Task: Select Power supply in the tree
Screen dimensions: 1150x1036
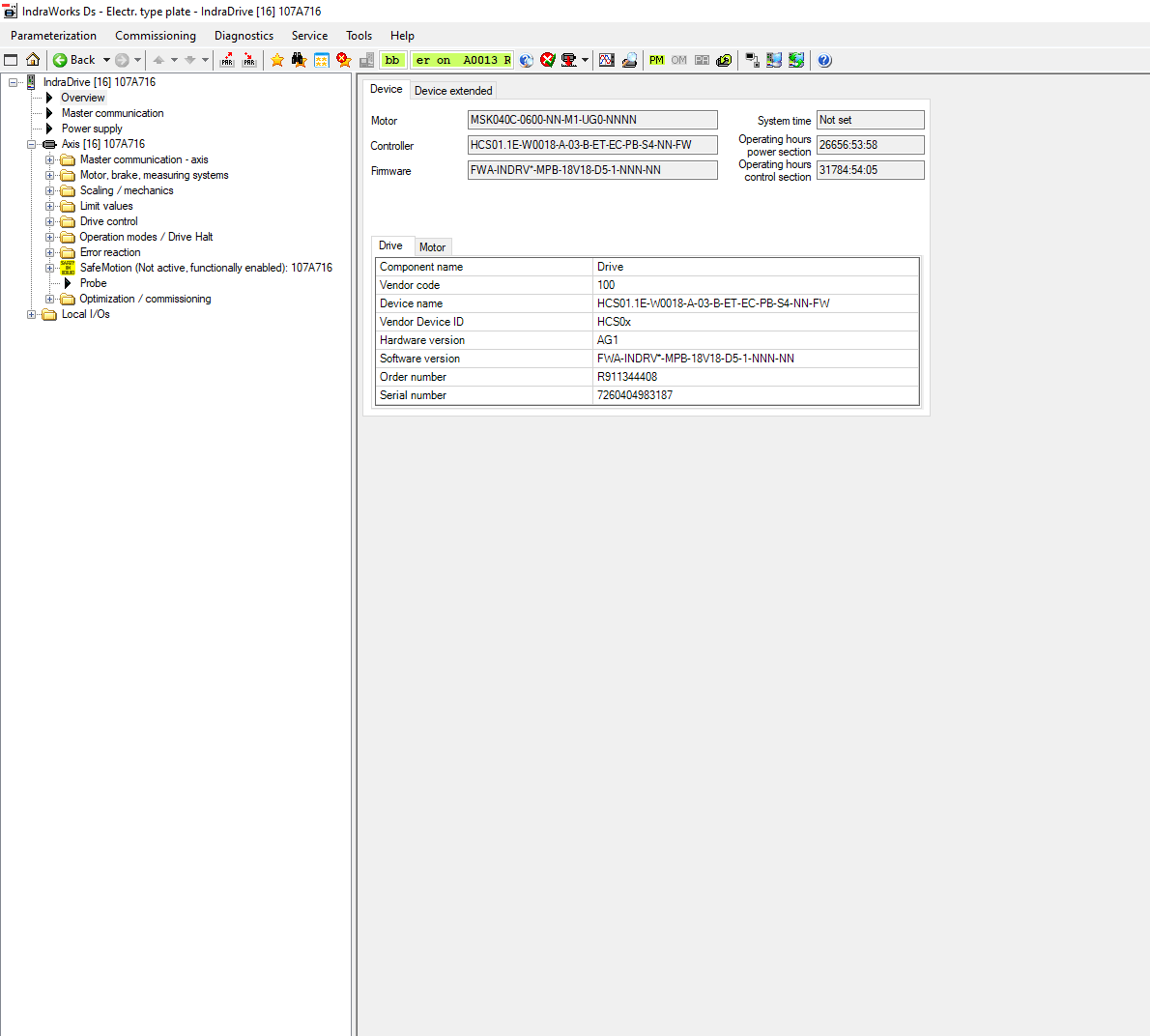Action: [92, 129]
